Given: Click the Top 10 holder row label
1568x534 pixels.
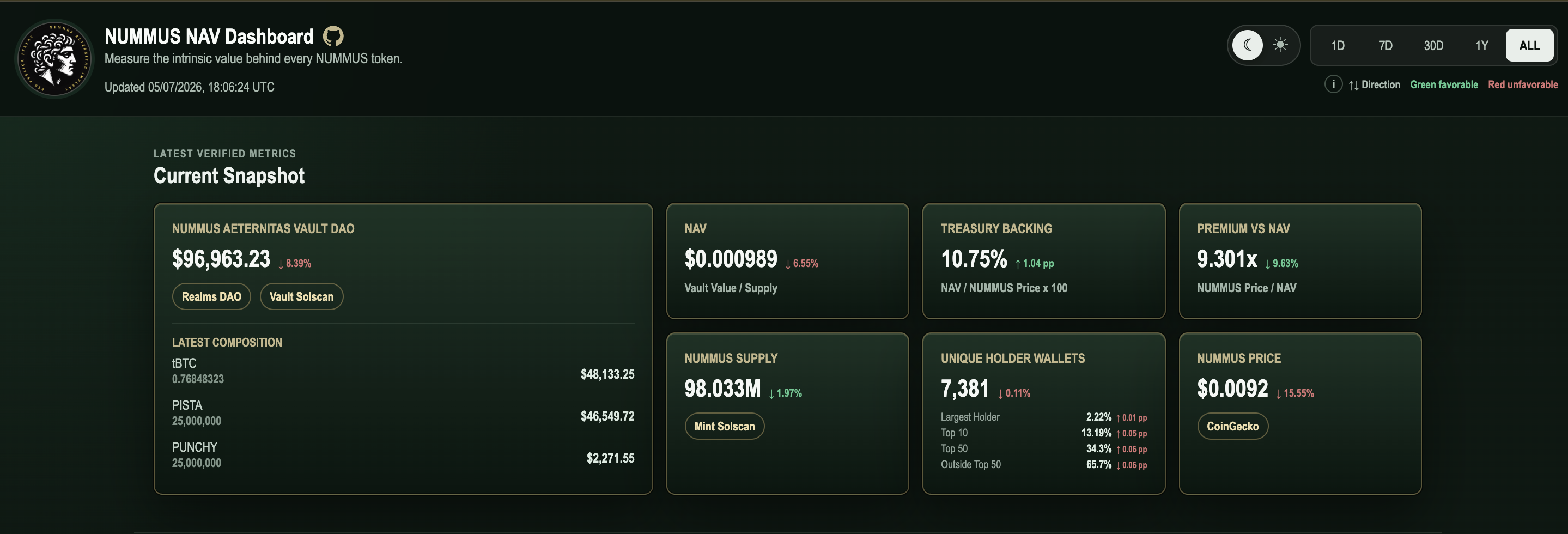Looking at the screenshot, I should pyautogui.click(x=954, y=433).
